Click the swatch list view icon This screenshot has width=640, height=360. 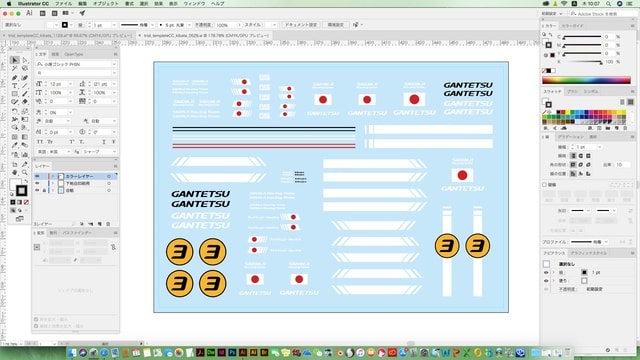coord(622,102)
